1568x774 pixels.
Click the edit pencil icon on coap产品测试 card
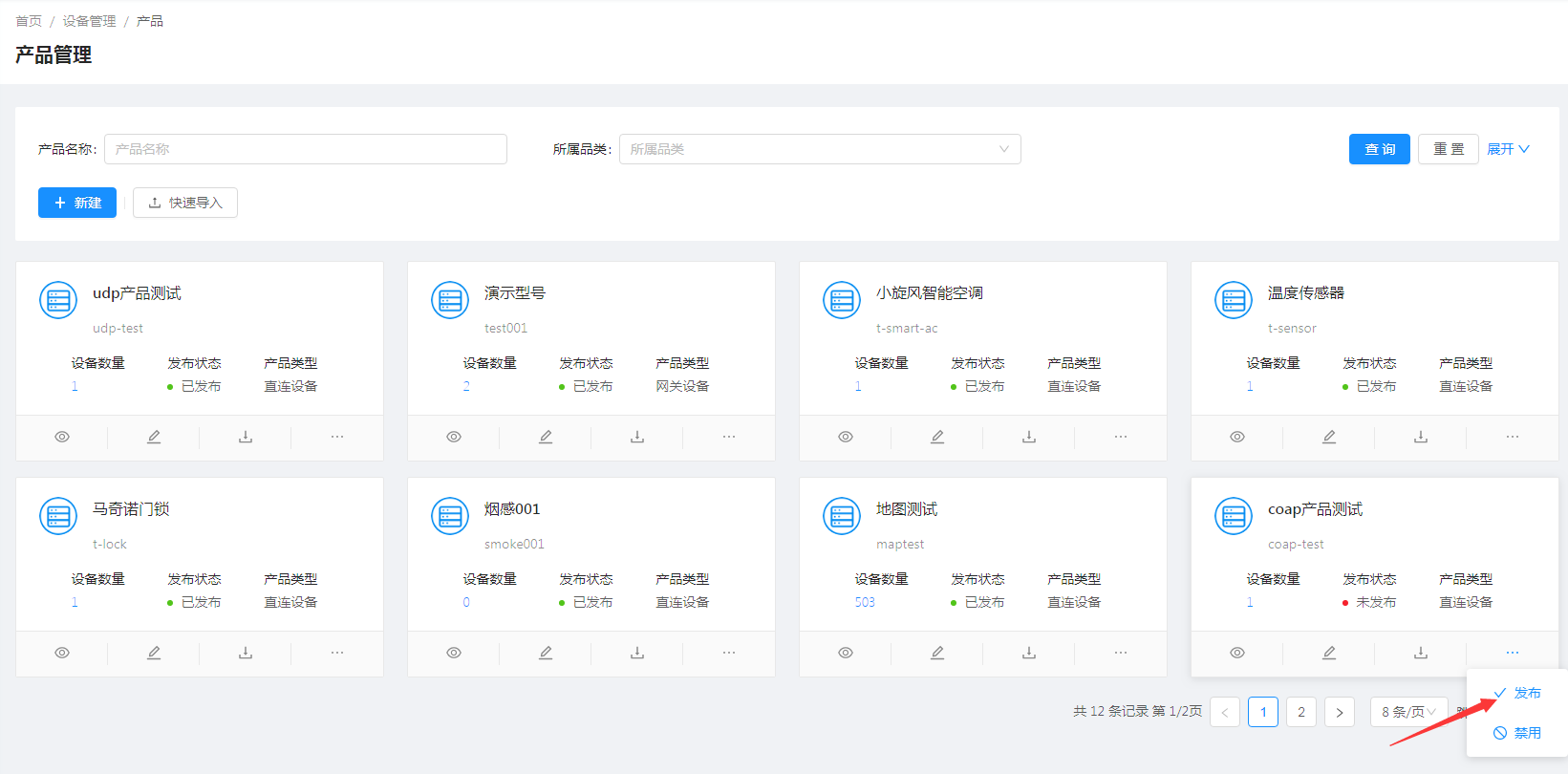point(1329,653)
